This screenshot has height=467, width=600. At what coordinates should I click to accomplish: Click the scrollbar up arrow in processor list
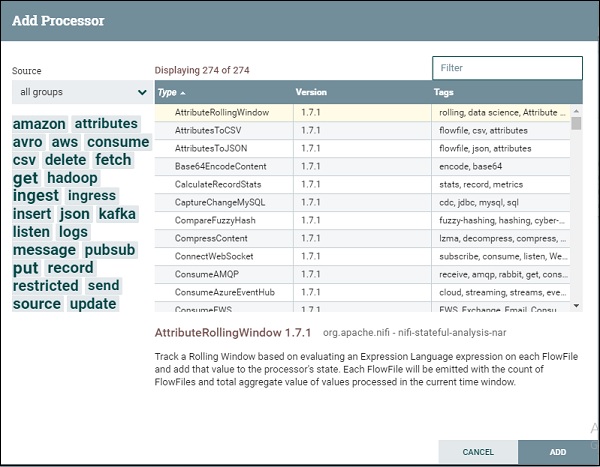click(576, 109)
